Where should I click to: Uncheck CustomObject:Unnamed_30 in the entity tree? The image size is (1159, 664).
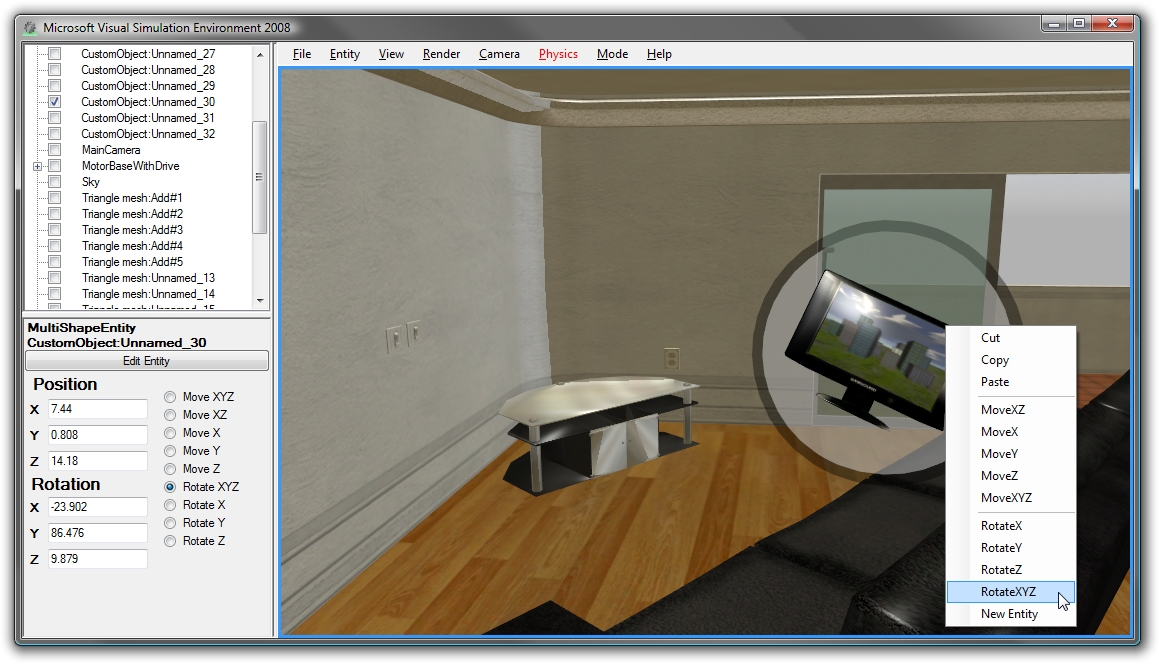pos(54,101)
